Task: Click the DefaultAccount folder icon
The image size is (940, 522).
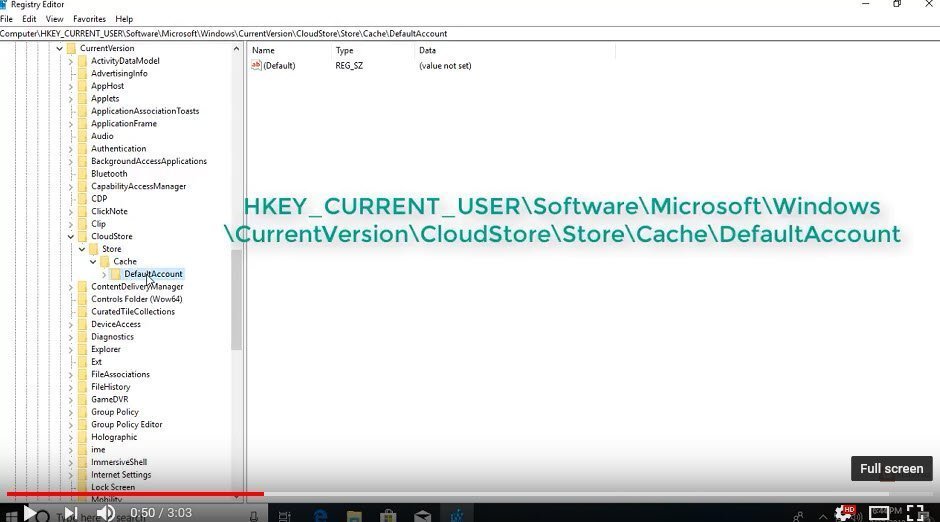Action: pyautogui.click(x=116, y=274)
